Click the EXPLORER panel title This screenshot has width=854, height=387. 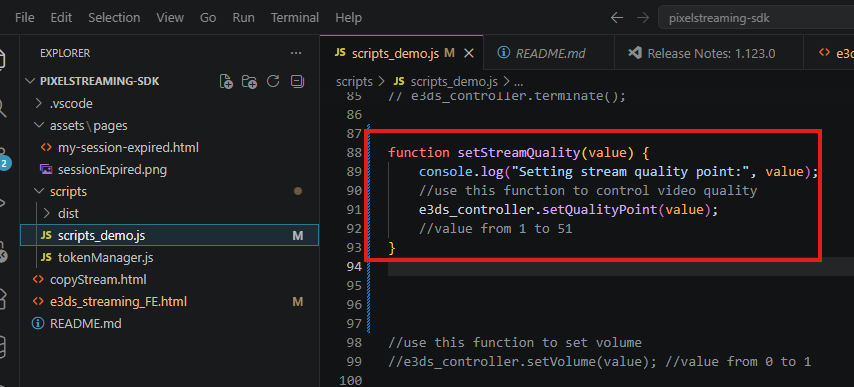[65, 53]
